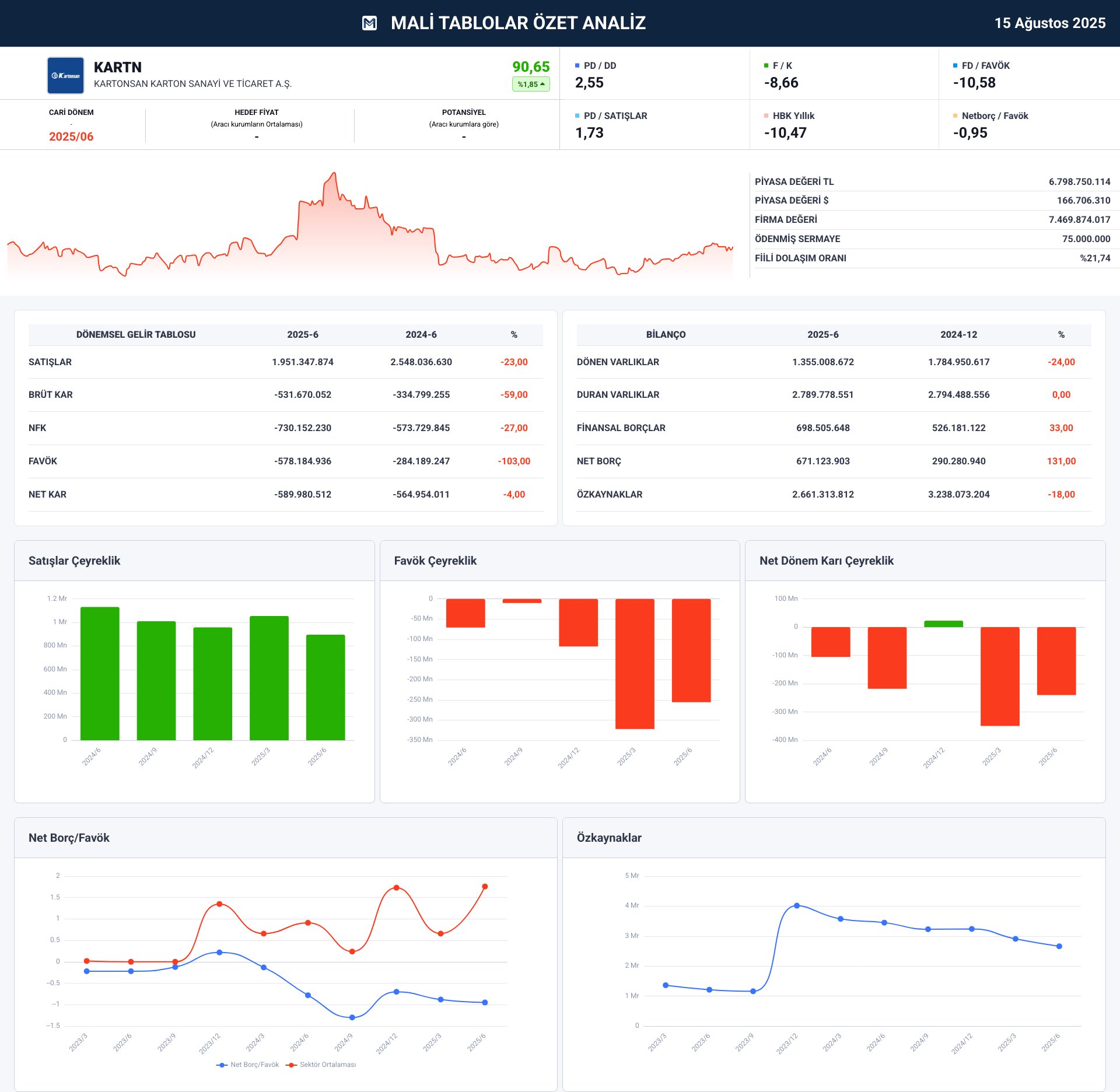Viewport: 1120px width, 1092px height.
Task: Click the blue PD / DD indicator square
Action: (x=577, y=66)
